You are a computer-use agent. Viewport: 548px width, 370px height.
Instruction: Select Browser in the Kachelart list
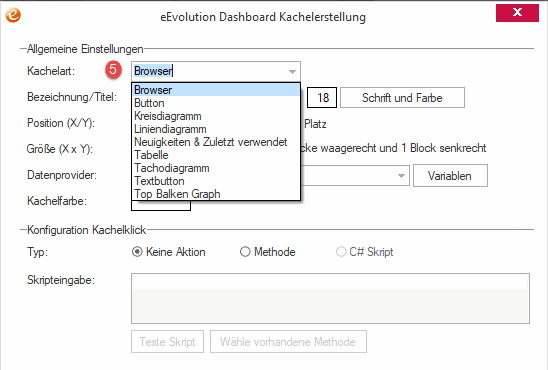[x=216, y=90]
